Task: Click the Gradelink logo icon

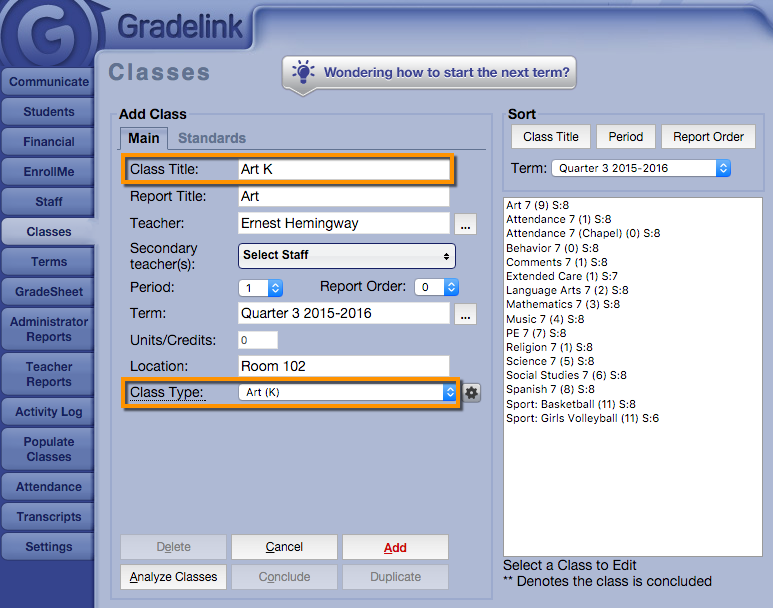Action: [x=47, y=36]
